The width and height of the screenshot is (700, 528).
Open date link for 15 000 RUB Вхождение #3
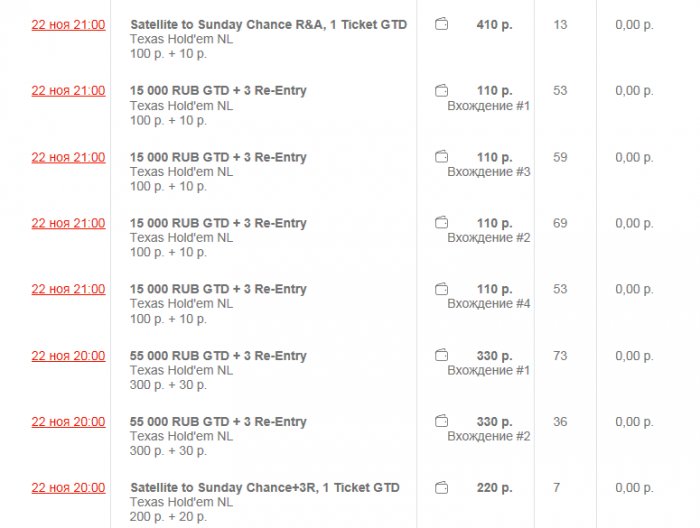point(68,157)
